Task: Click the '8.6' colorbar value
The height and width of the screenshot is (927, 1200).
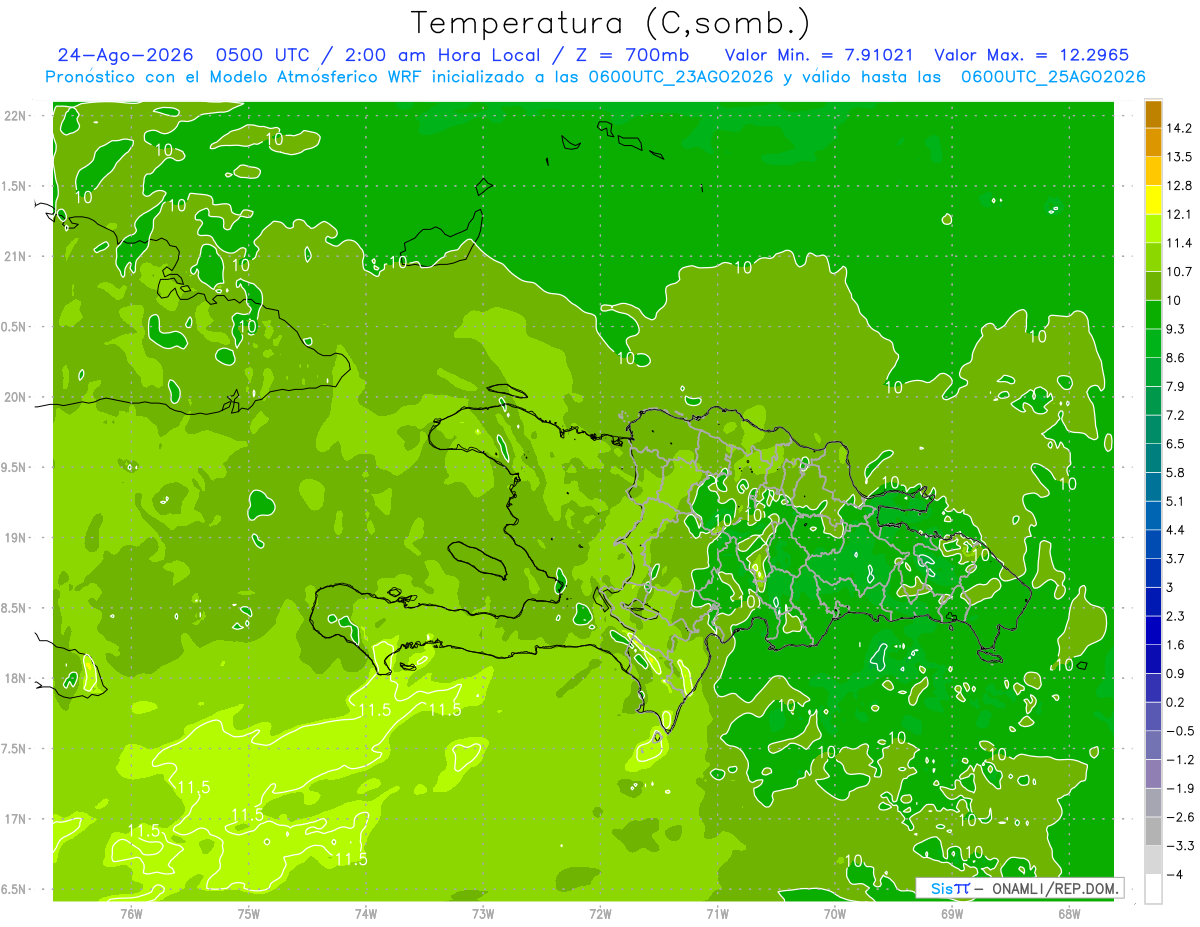Action: [1176, 357]
